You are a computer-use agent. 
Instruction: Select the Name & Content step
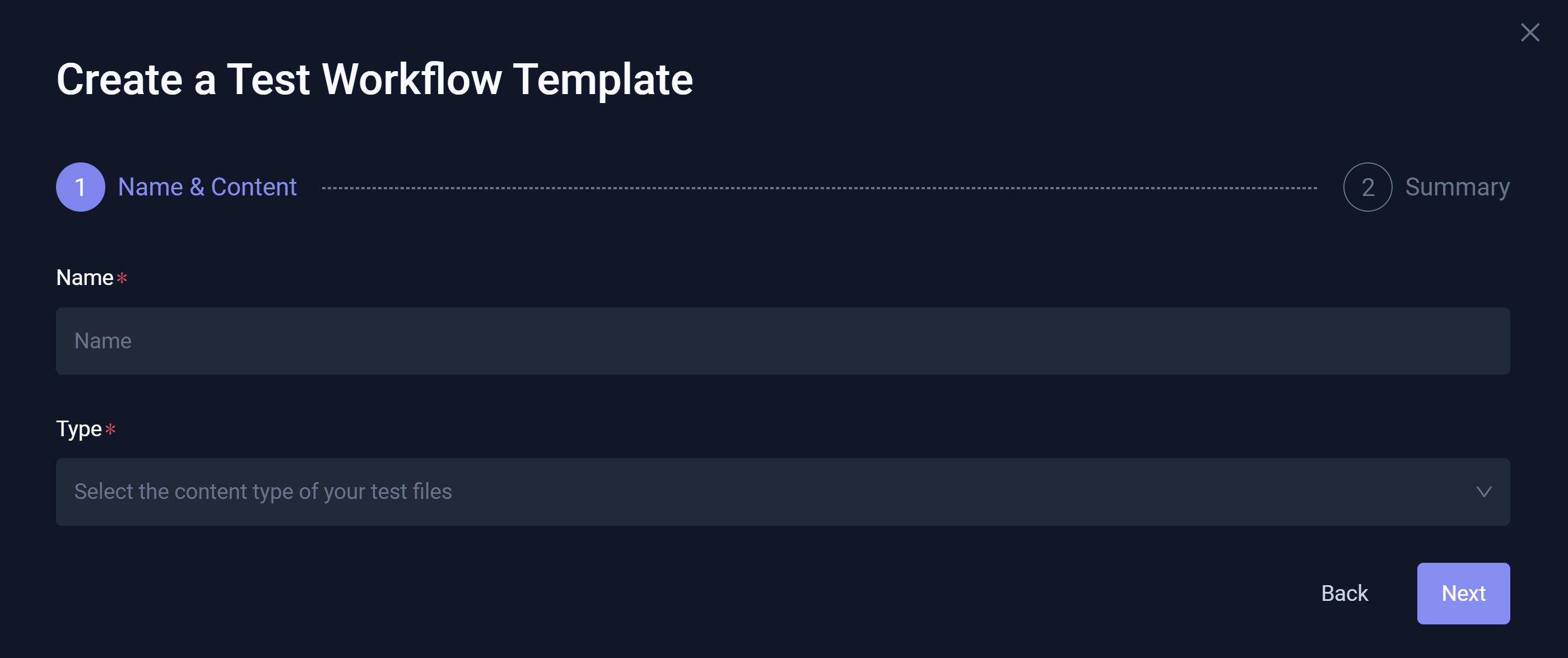208,187
